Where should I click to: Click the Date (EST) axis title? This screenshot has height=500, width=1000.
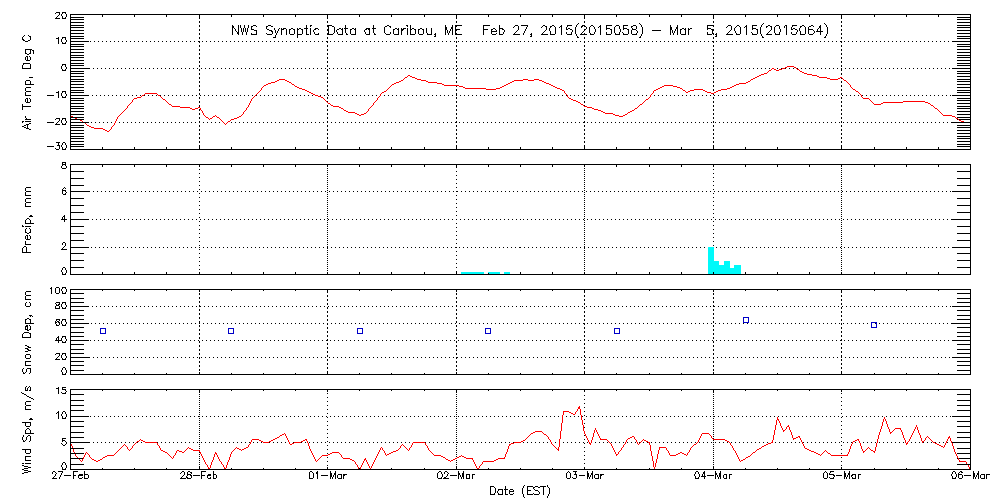[x=522, y=491]
